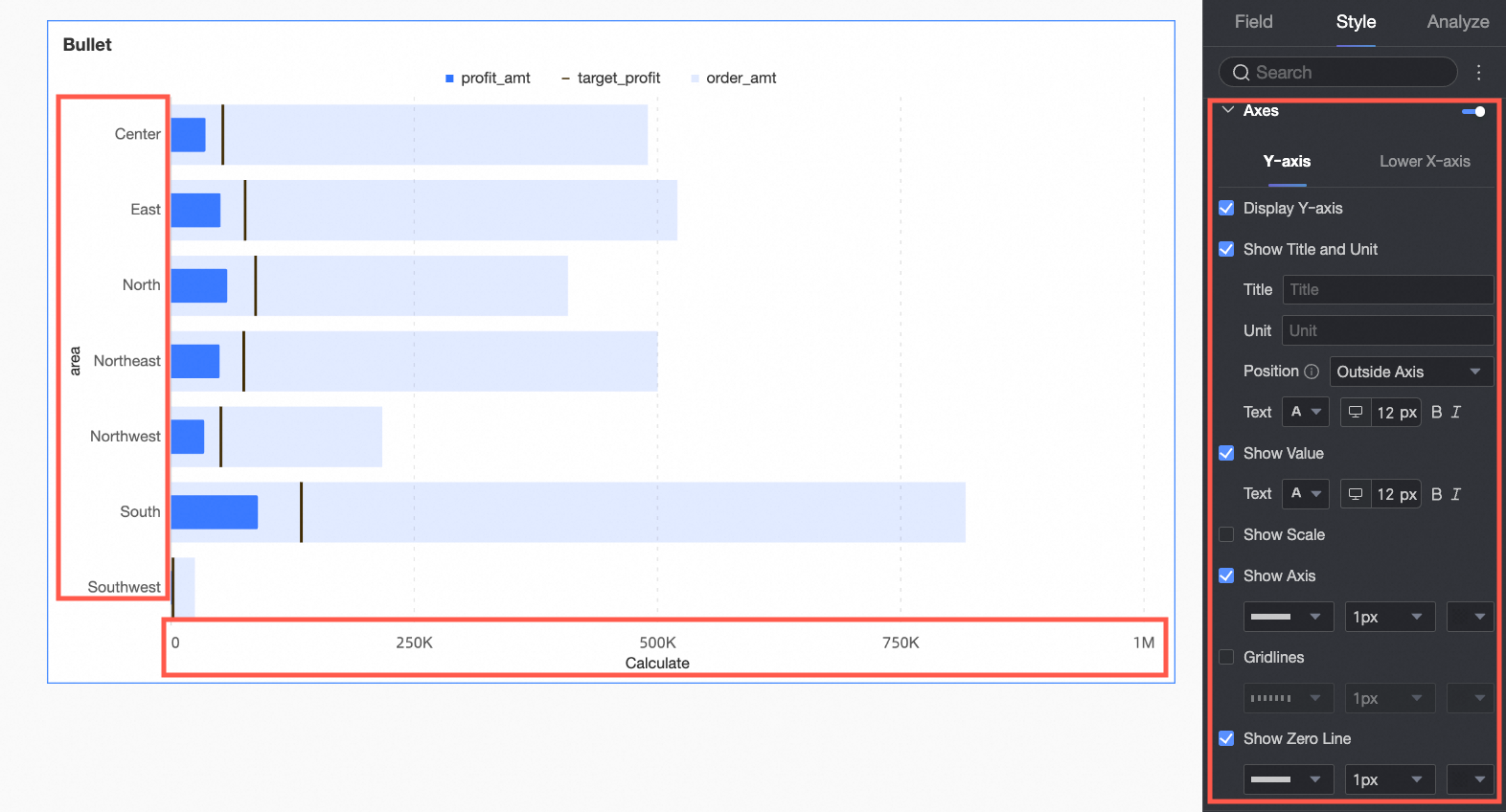The width and height of the screenshot is (1506, 812).
Task: Click the order_amt legend marker
Action: point(695,79)
